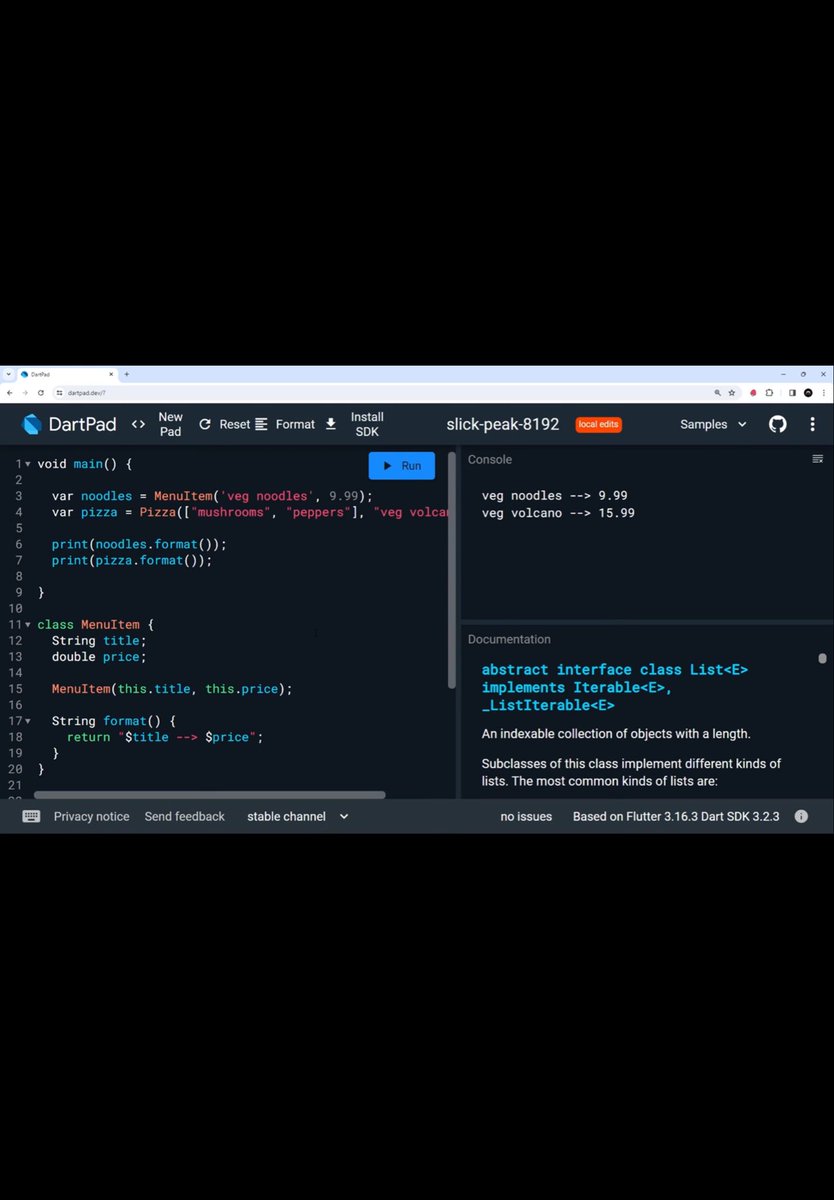Run the code
This screenshot has height=1200, width=834.
[402, 466]
